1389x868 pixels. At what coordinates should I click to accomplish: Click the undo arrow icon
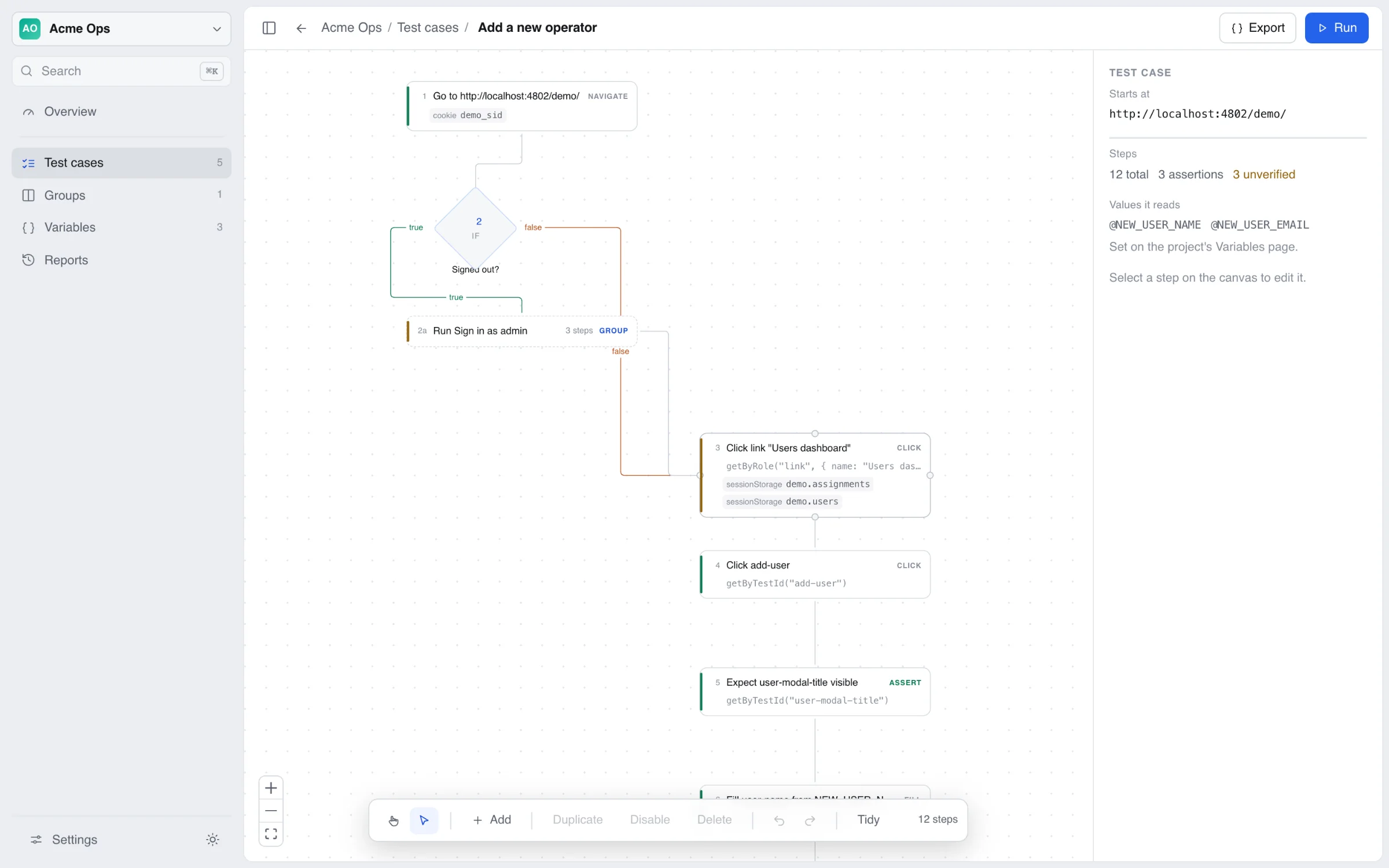pyautogui.click(x=779, y=820)
